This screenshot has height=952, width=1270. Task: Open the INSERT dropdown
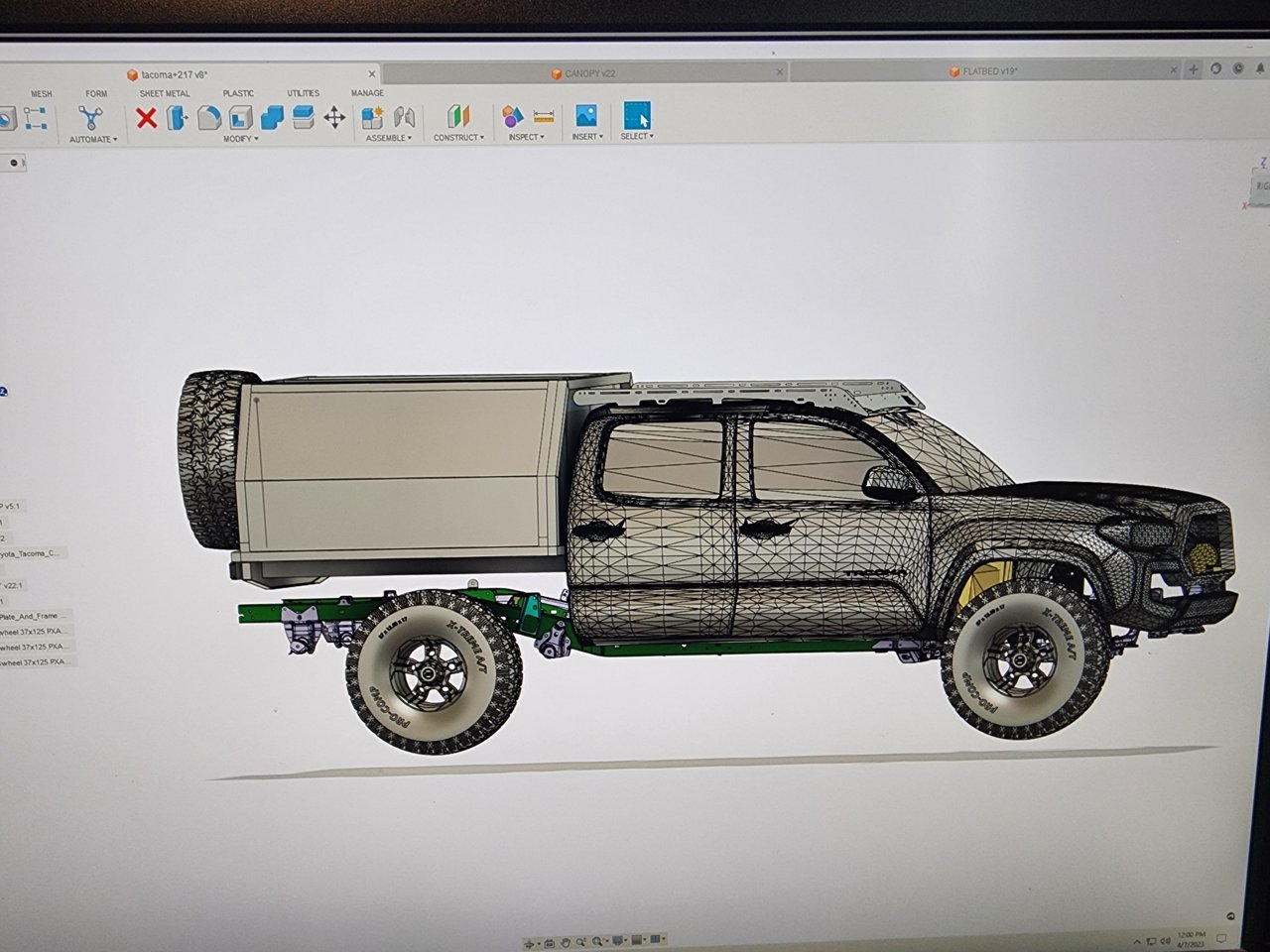[x=587, y=137]
